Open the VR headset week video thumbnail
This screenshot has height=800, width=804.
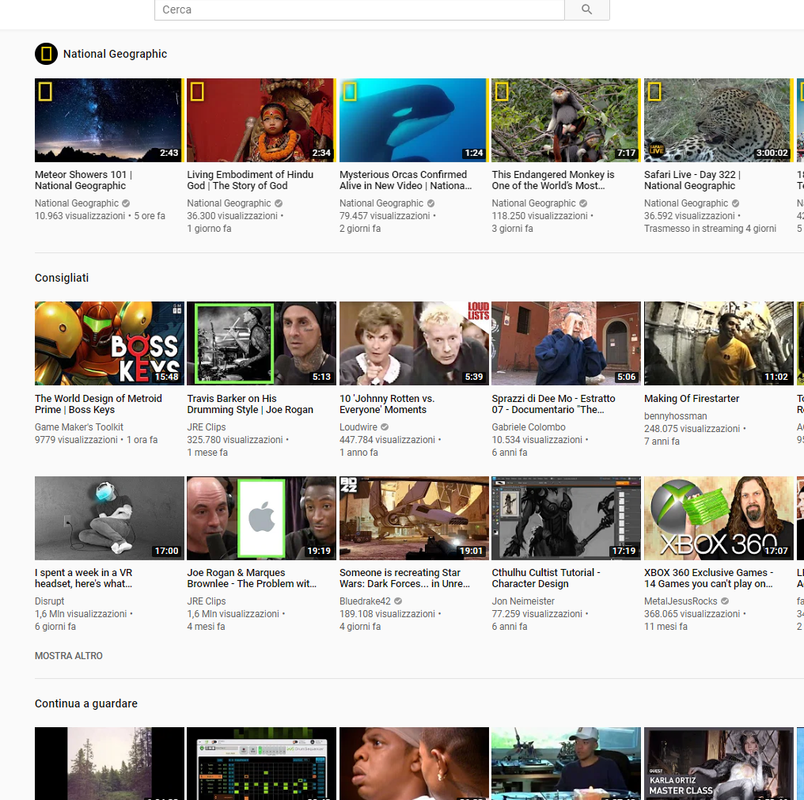pos(109,517)
